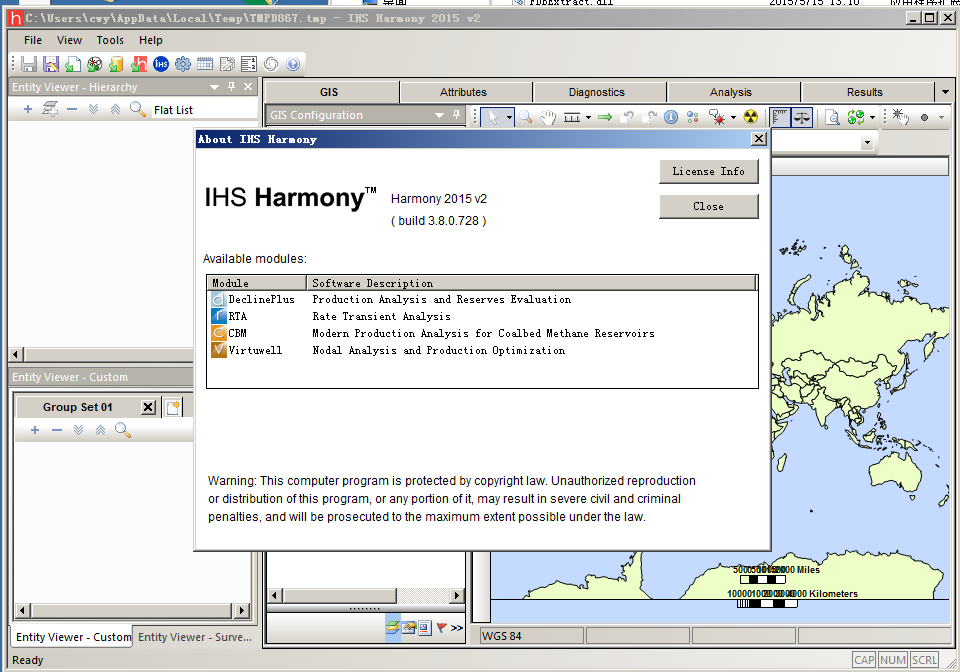Click the calendar grid icon

click(x=205, y=64)
